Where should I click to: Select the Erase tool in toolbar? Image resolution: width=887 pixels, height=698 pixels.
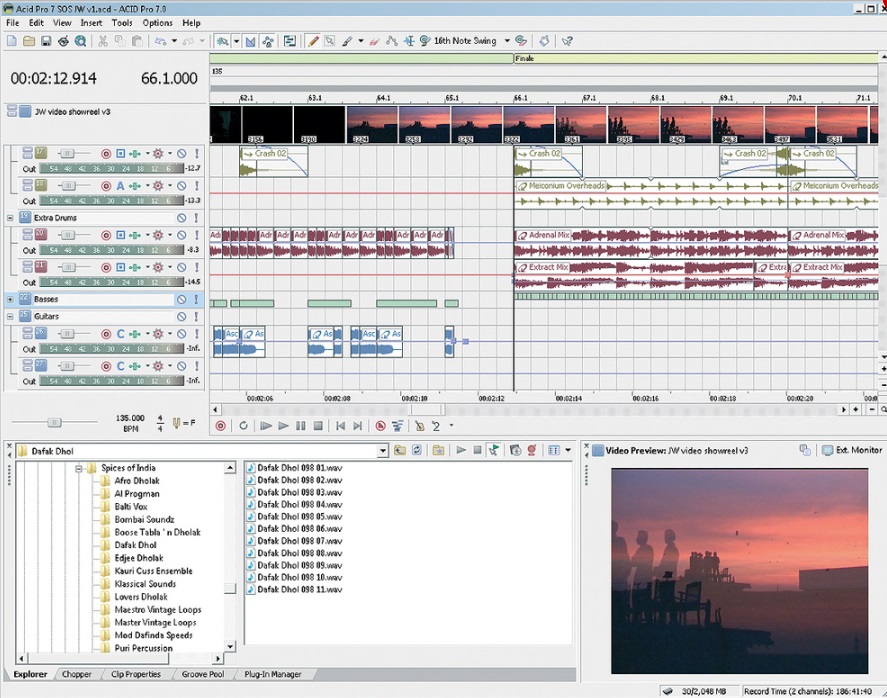coord(373,41)
